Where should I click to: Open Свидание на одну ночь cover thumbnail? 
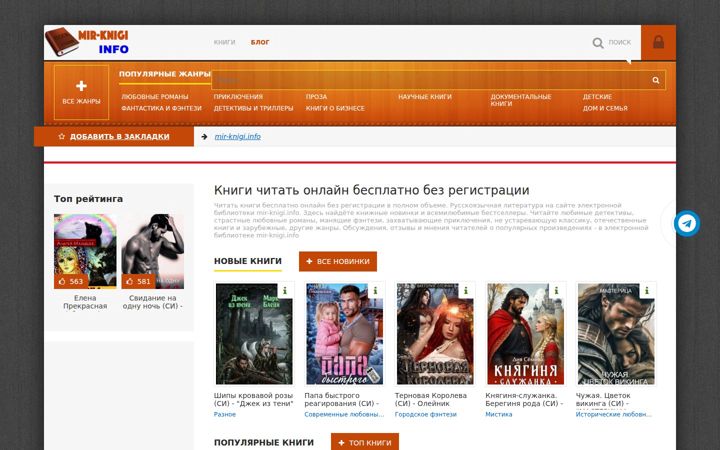click(152, 251)
